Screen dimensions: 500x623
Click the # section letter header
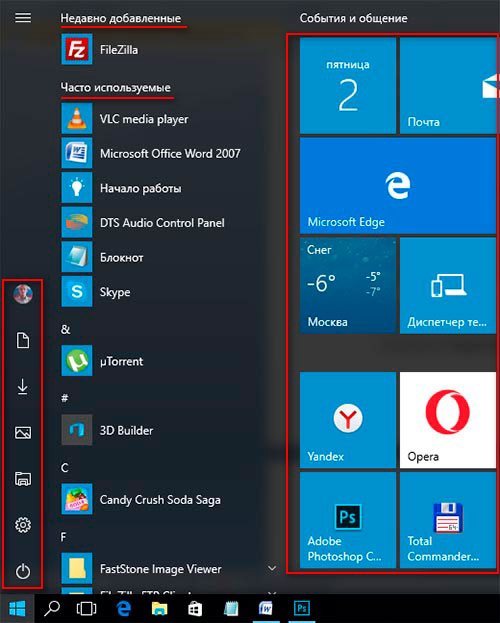pos(65,398)
